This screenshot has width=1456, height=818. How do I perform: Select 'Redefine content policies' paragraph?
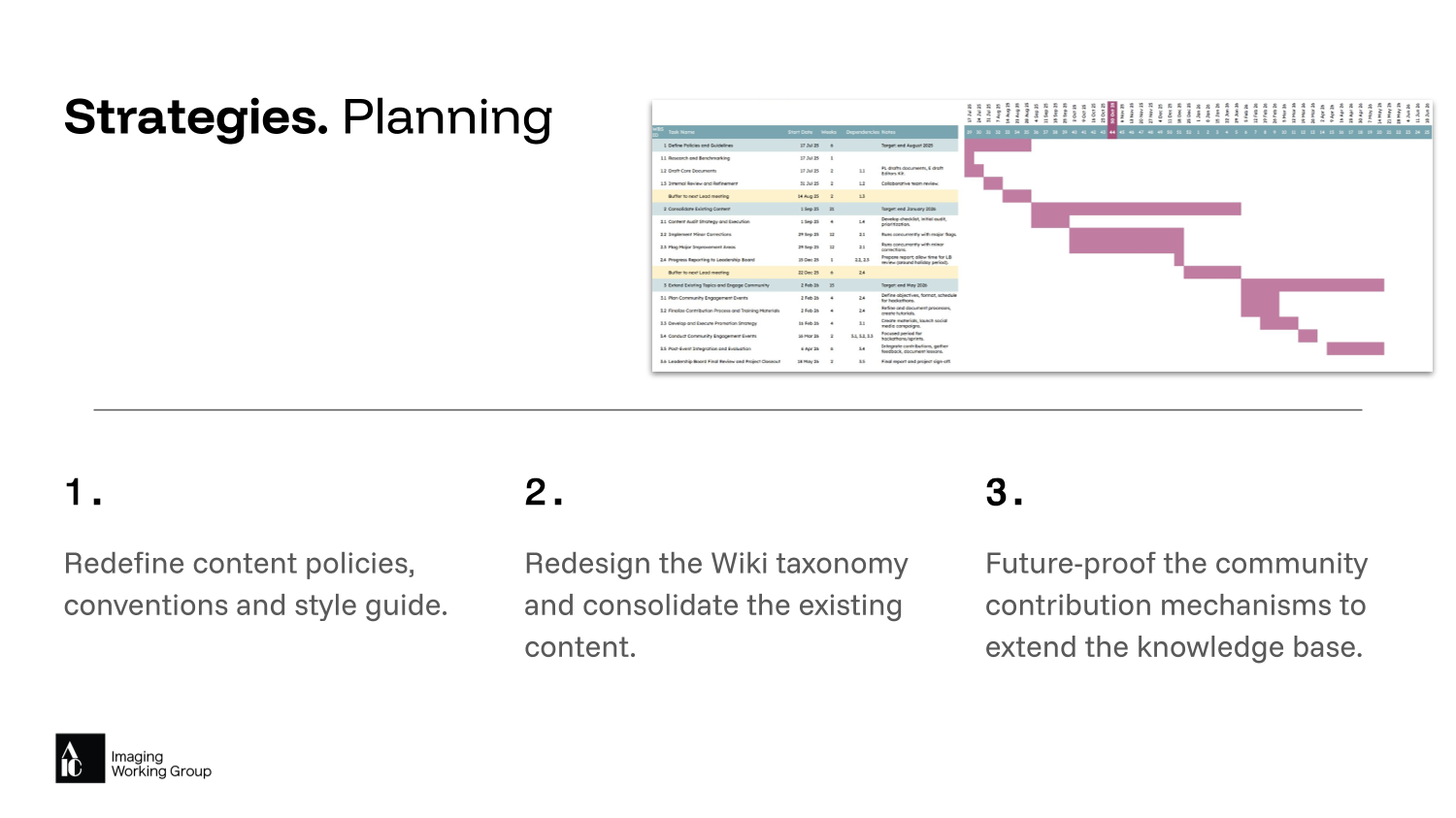click(x=255, y=584)
